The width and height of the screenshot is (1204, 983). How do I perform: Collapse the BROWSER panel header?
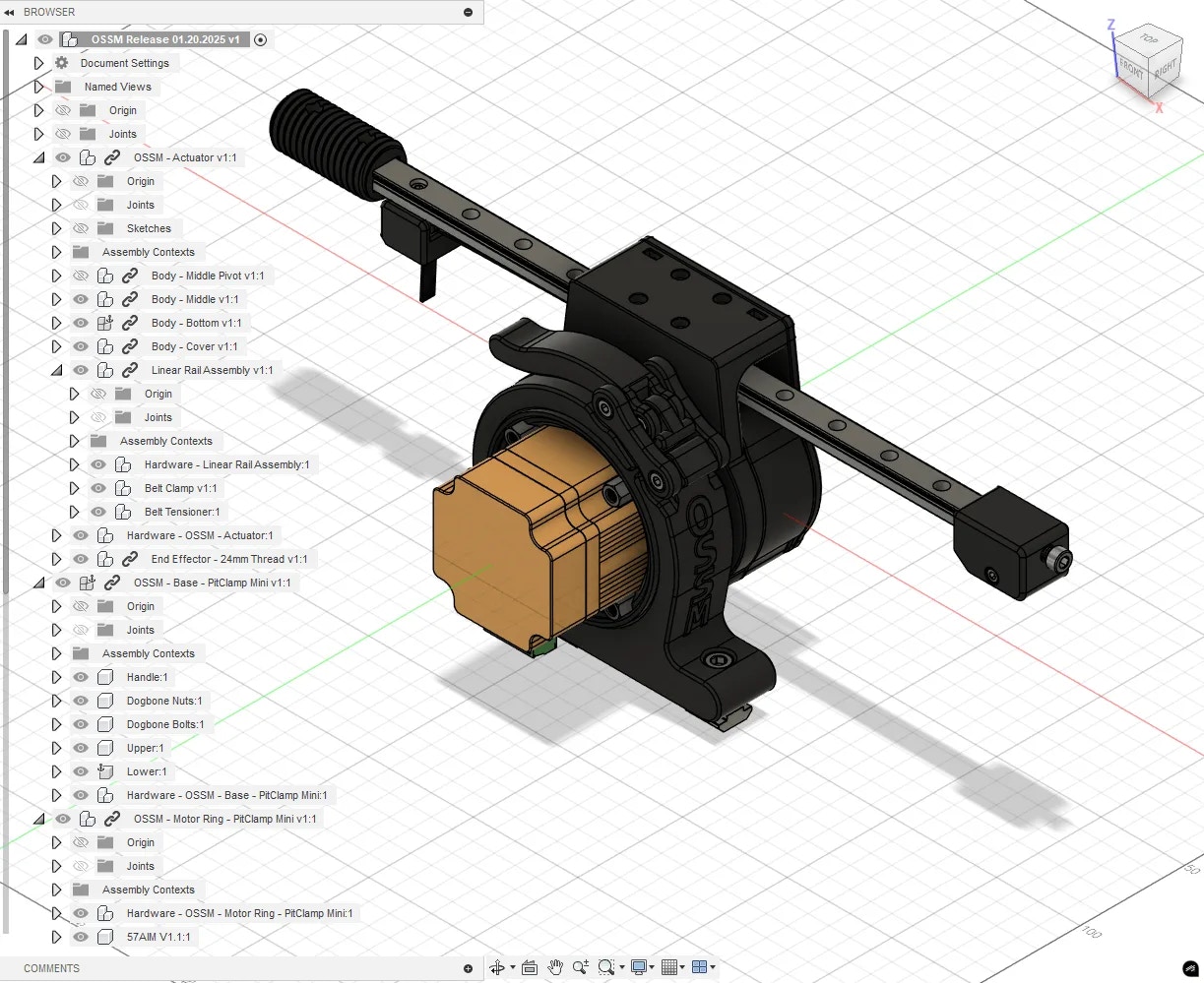point(10,12)
